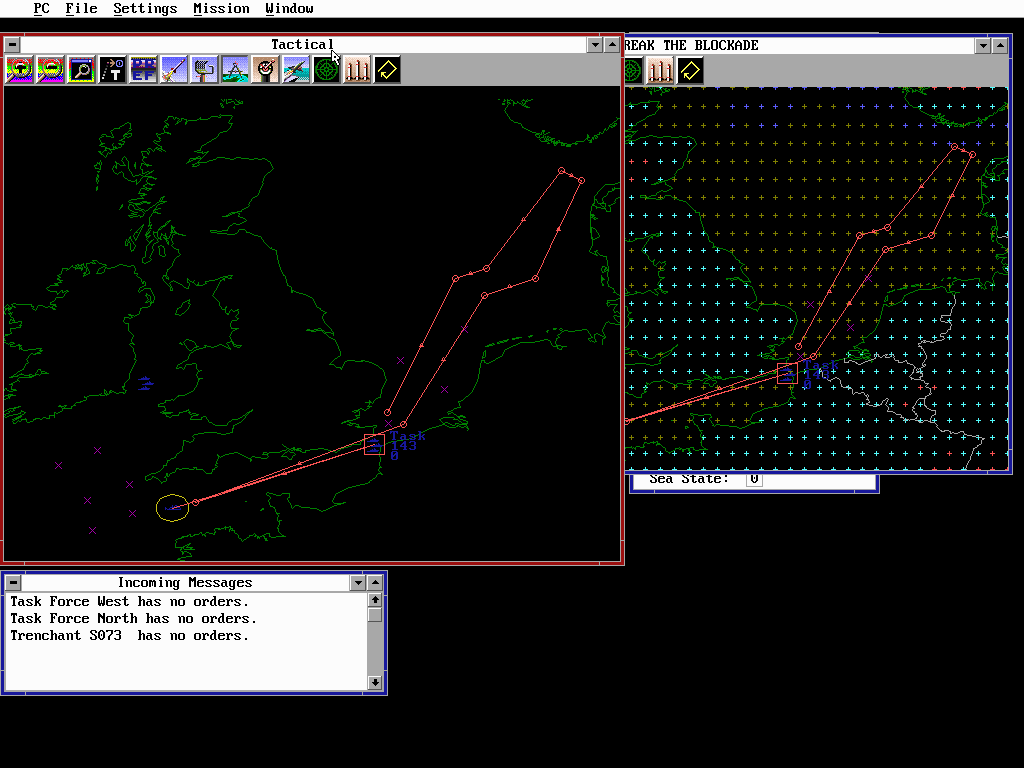Click the throttle smokestack icon
This screenshot has width=1024, height=768.
point(356,70)
